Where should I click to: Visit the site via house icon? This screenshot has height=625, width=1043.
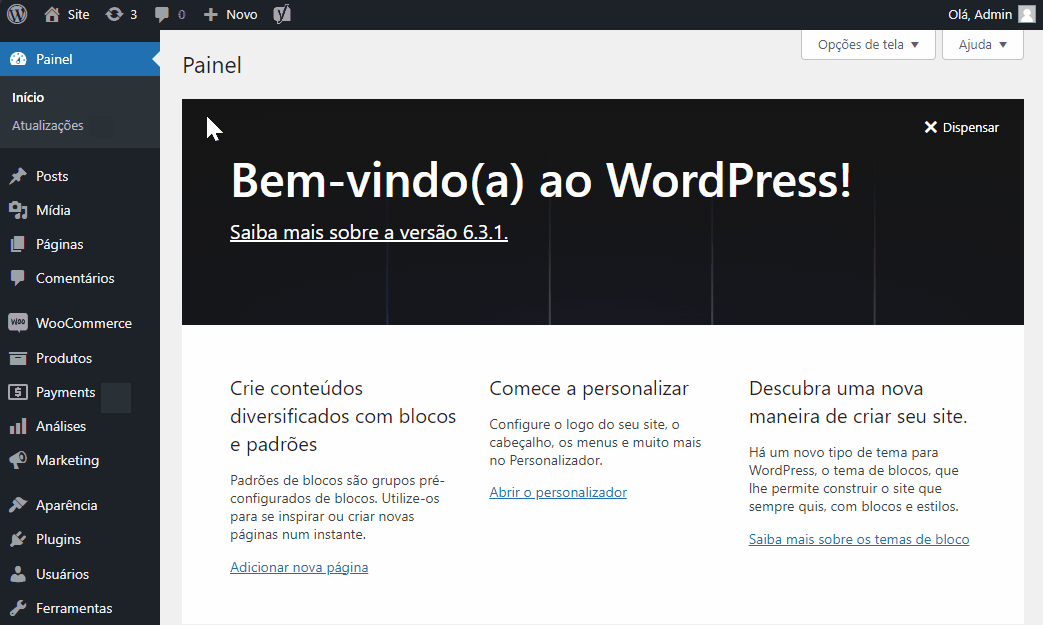click(x=52, y=14)
